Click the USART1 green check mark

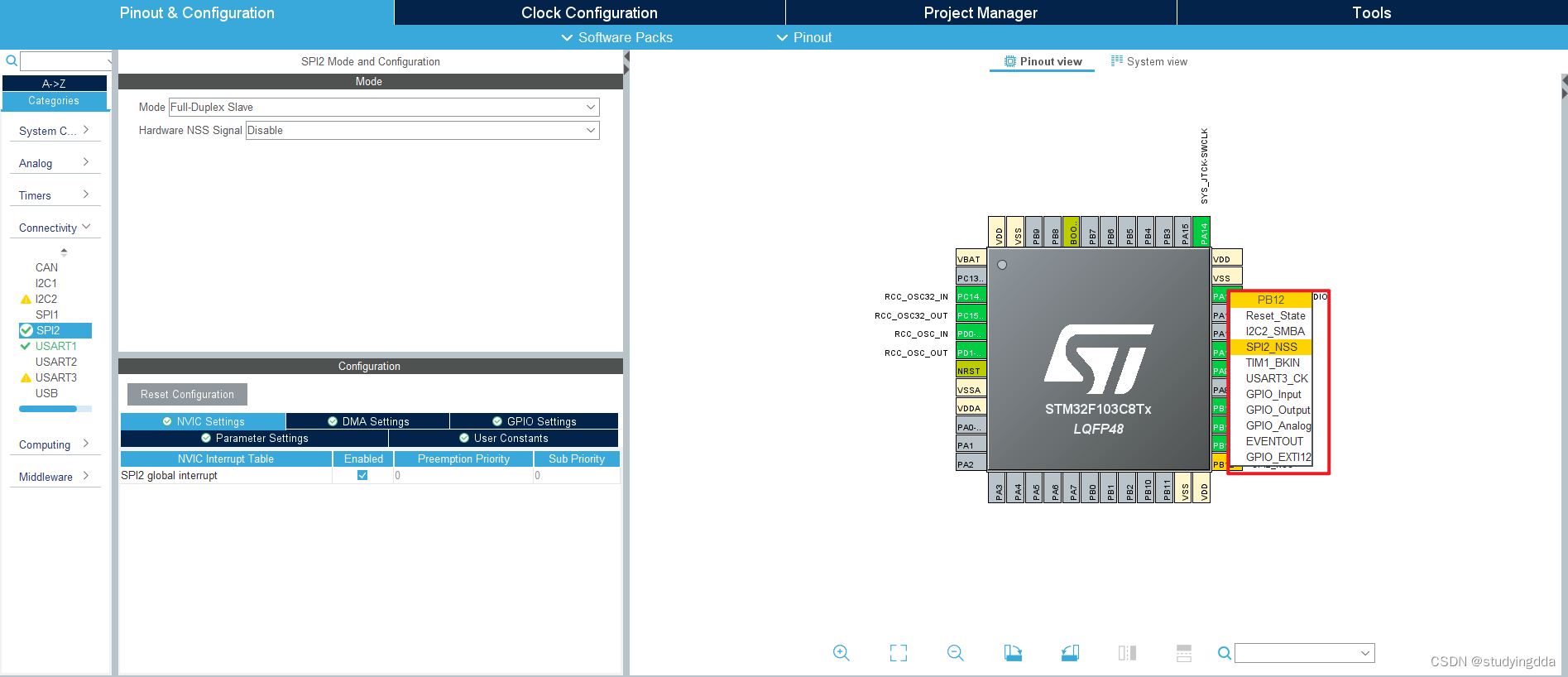pos(26,346)
